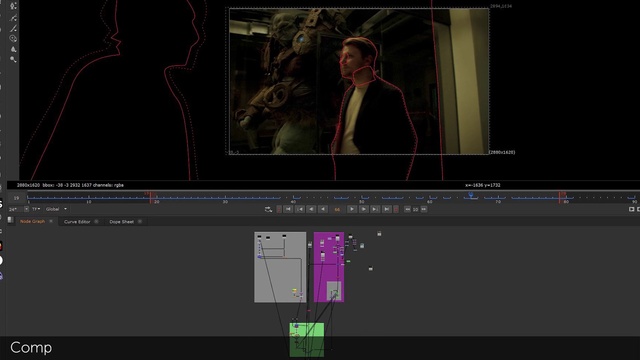640x360 pixels.
Task: Click the playback loop mode icon
Action: pyautogui.click(x=268, y=209)
